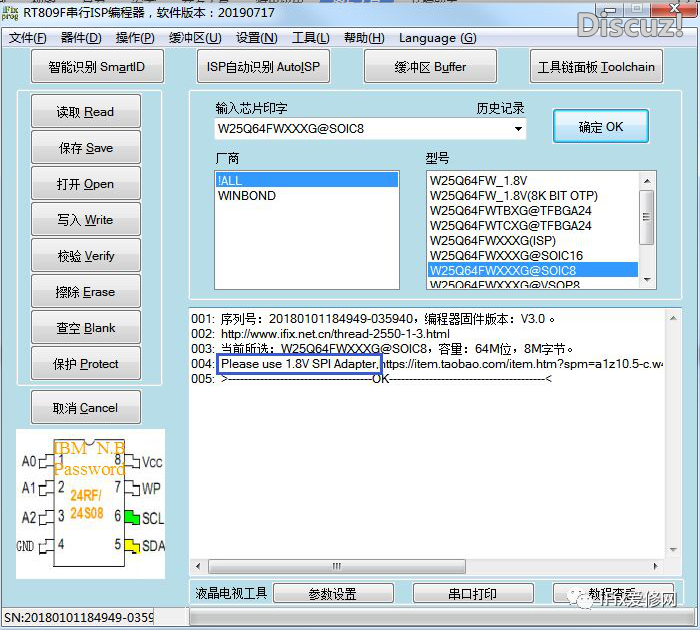Viewport: 700px width, 630px height.
Task: Open the 缓冲区(U) menu
Action: [x=195, y=38]
